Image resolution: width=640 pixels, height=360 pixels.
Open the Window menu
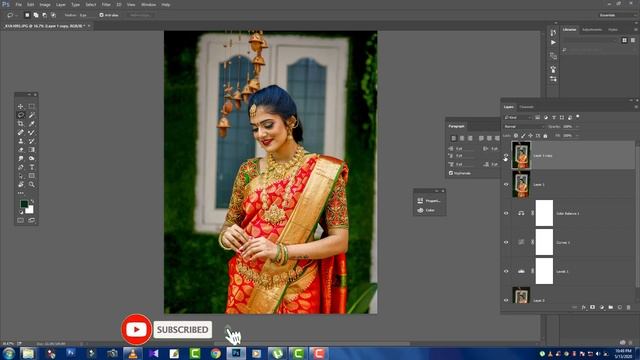[x=148, y=4]
